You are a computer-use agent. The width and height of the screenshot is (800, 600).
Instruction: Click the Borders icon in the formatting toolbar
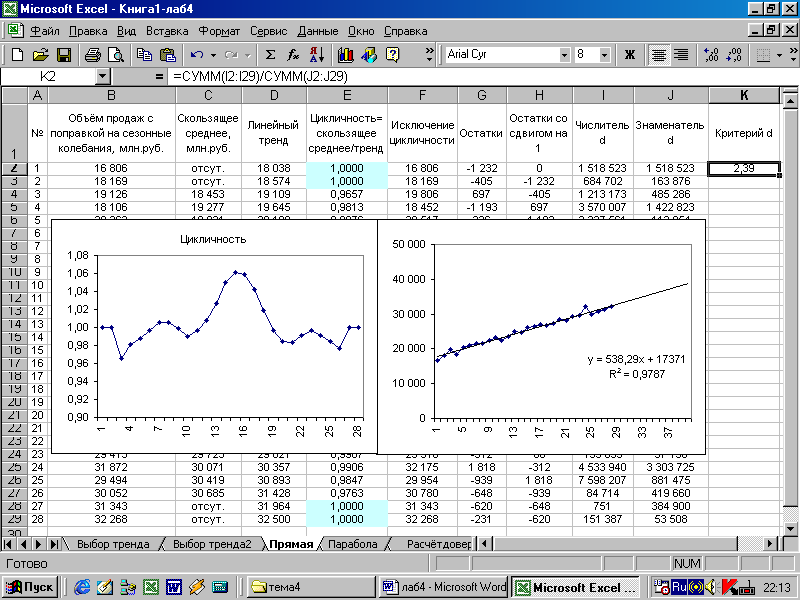coord(763,55)
